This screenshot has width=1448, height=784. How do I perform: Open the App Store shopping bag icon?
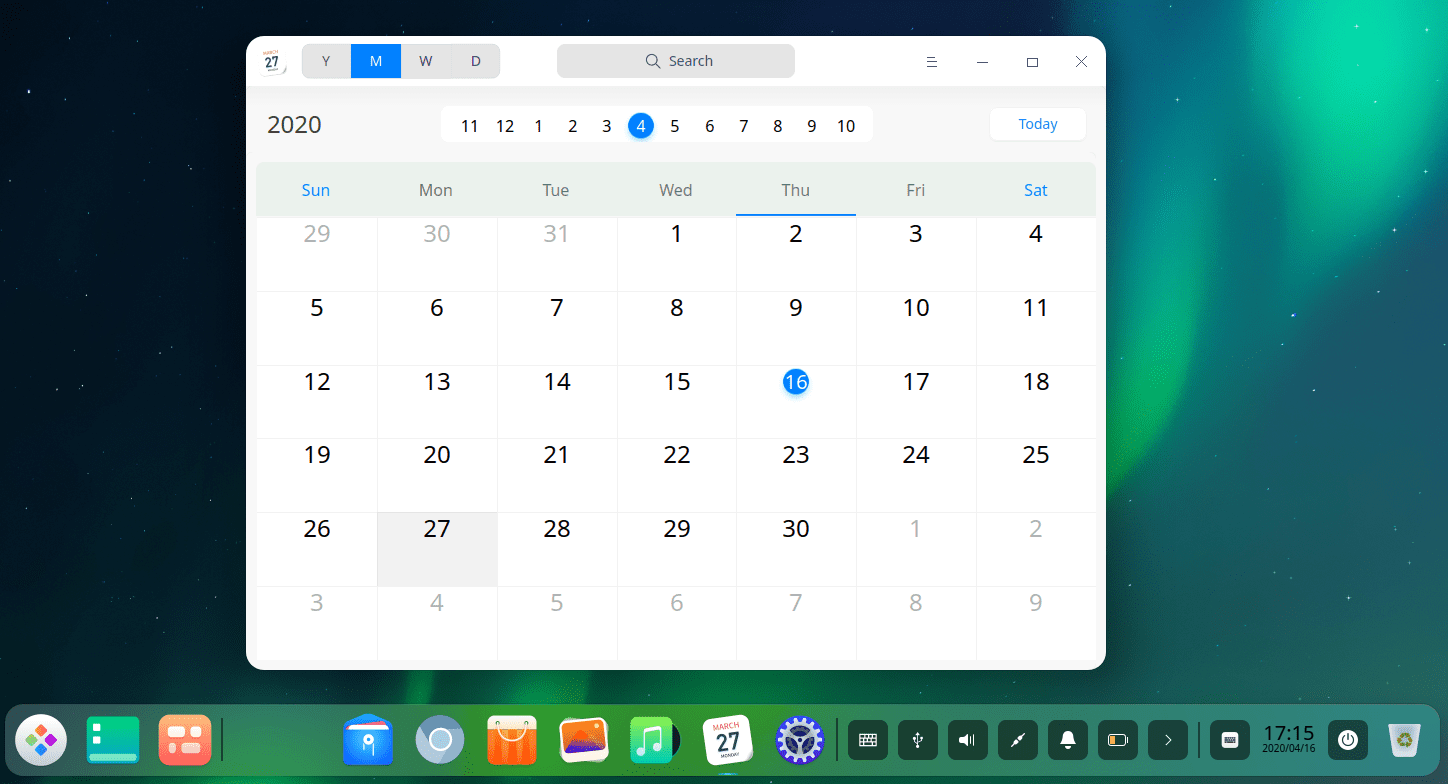512,741
